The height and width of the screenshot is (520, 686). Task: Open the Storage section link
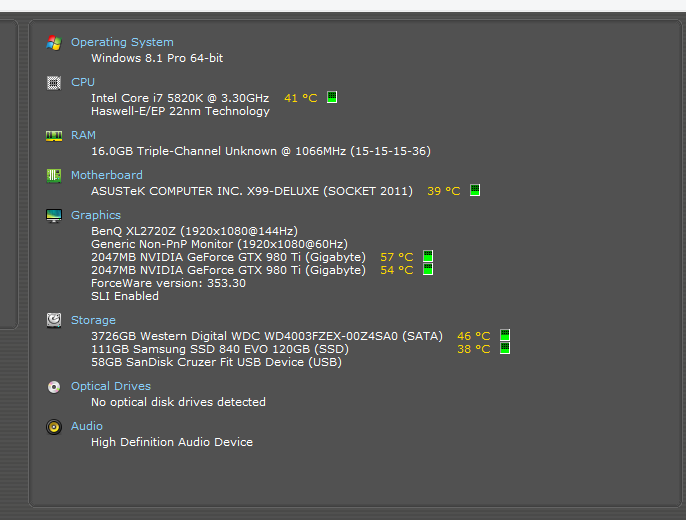pyautogui.click(x=94, y=320)
